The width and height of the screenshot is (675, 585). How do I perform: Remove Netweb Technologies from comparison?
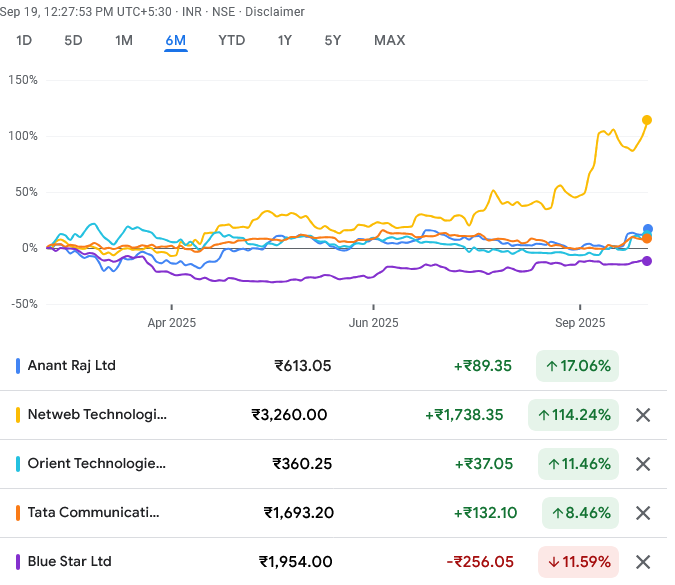(x=643, y=415)
